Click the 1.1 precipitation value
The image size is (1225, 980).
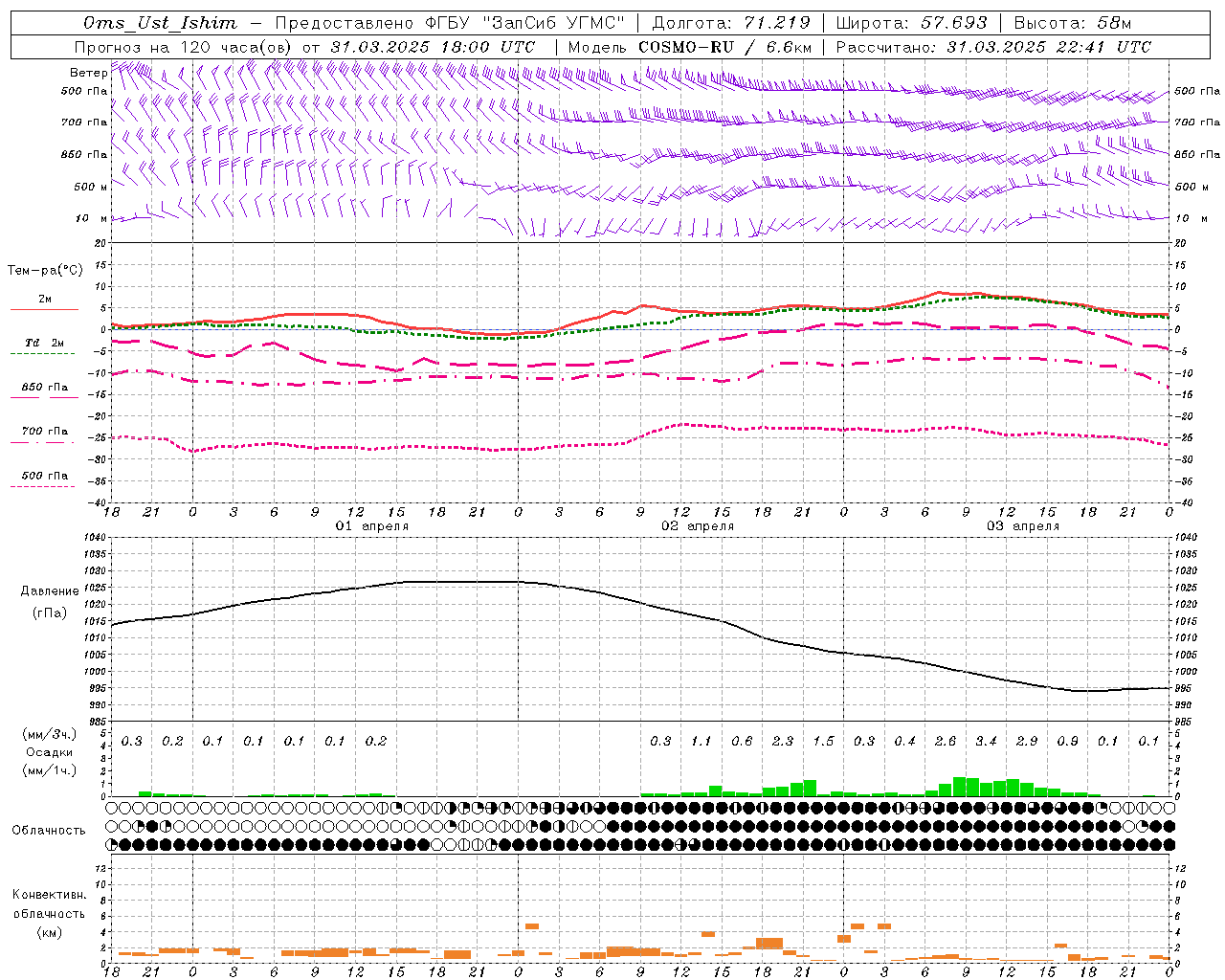pyautogui.click(x=702, y=741)
